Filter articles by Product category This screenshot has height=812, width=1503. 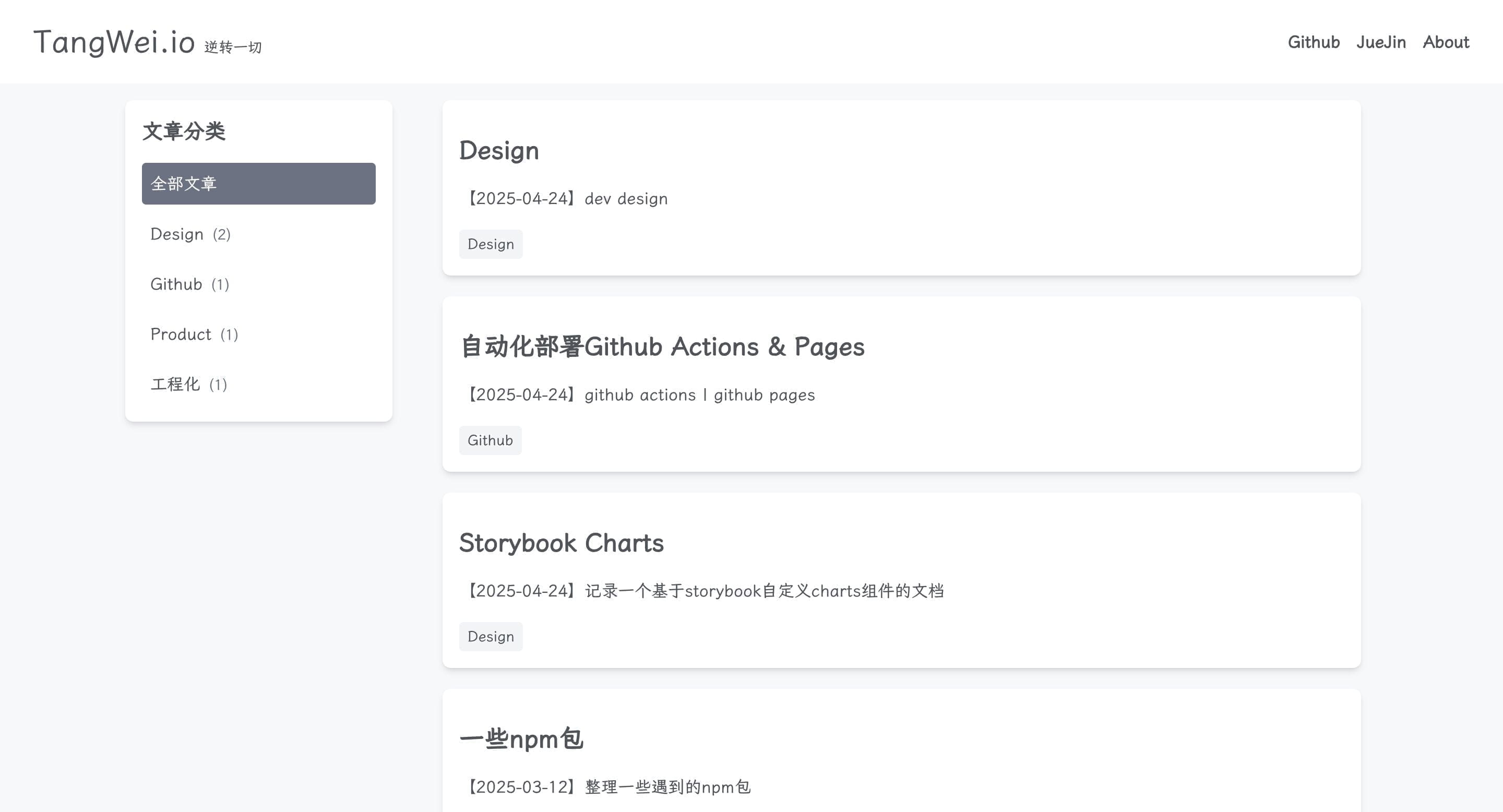pyautogui.click(x=194, y=333)
